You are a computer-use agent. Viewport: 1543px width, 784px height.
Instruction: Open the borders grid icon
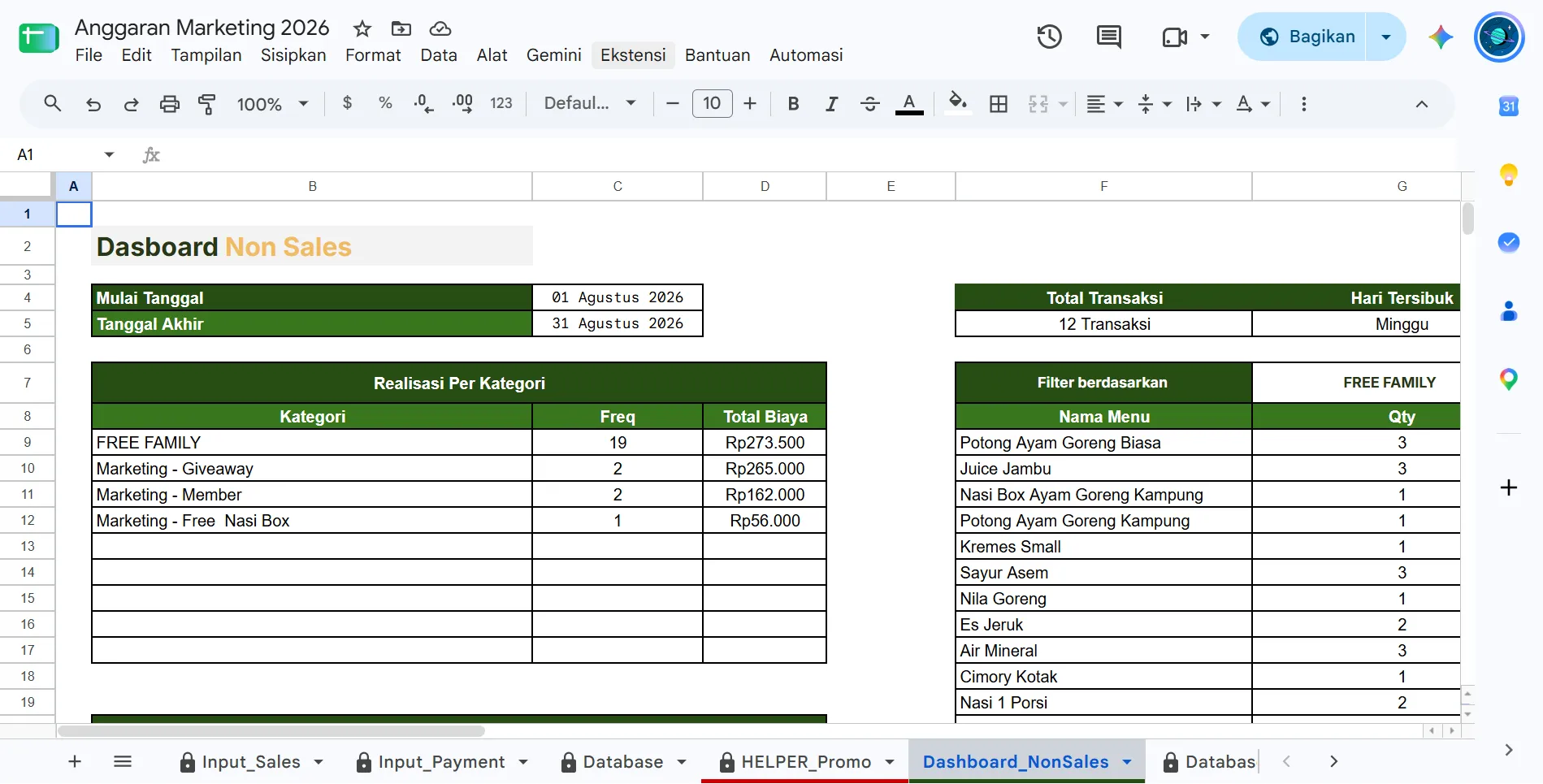click(999, 104)
